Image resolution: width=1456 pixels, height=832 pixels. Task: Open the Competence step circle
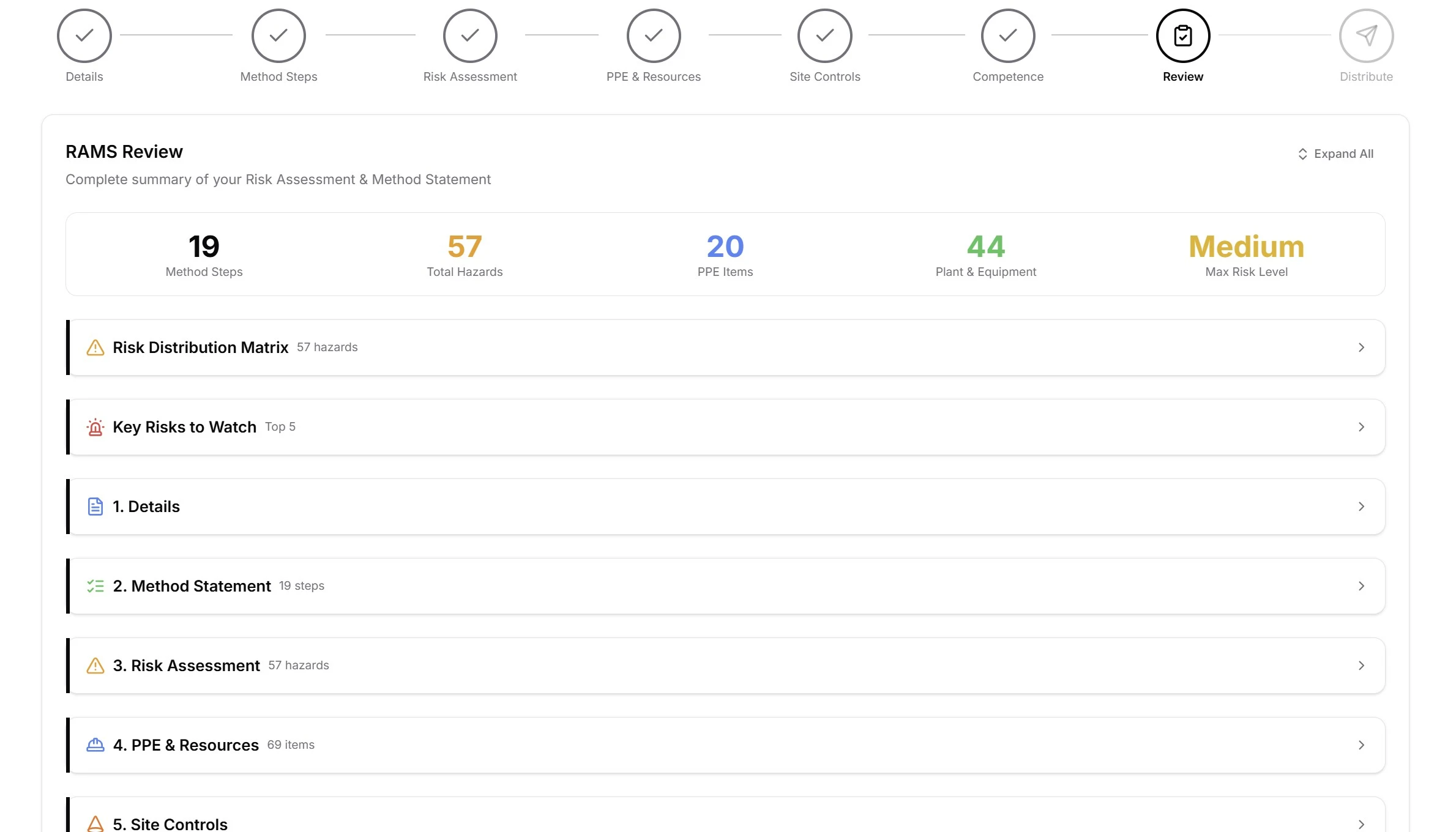coord(1007,35)
